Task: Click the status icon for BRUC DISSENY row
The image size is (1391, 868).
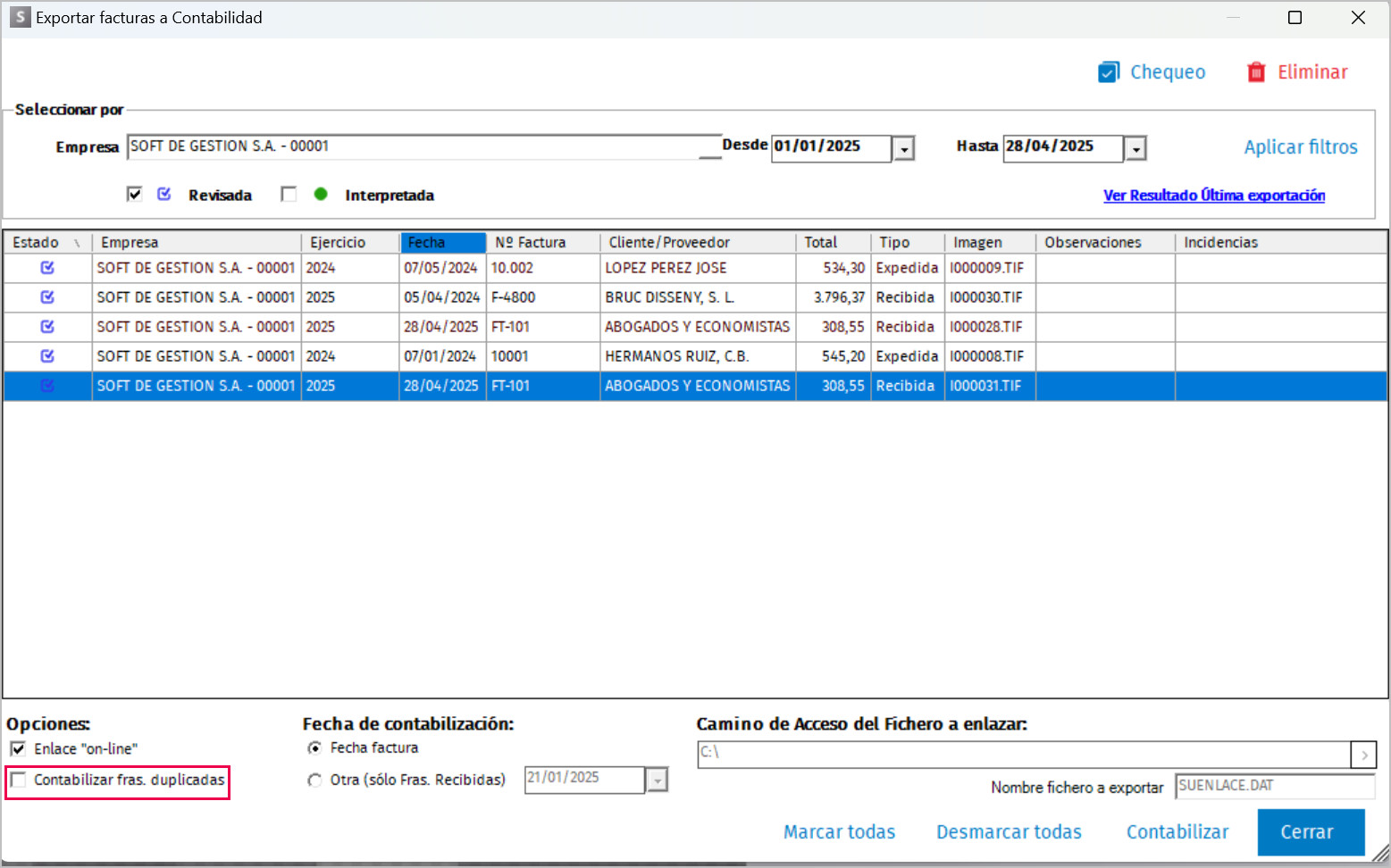Action: point(47,297)
